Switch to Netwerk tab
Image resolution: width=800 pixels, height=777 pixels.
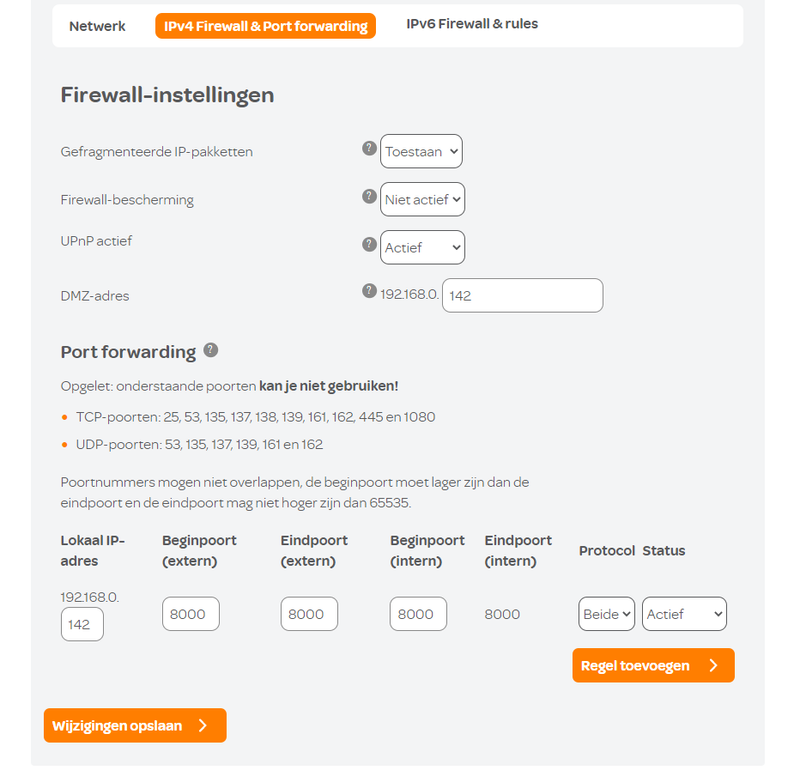point(97,26)
